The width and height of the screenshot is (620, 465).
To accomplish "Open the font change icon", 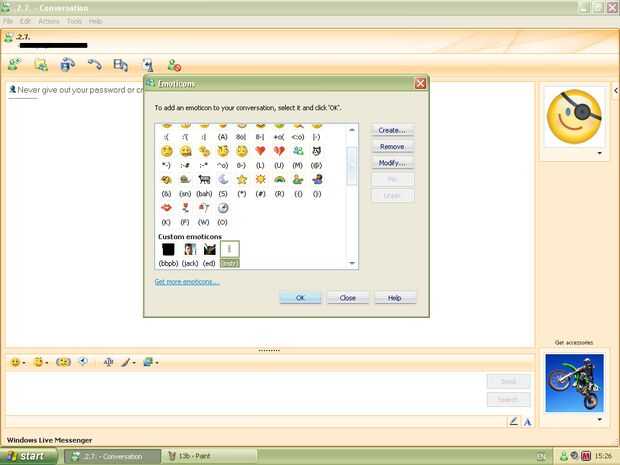I will click(x=108, y=362).
